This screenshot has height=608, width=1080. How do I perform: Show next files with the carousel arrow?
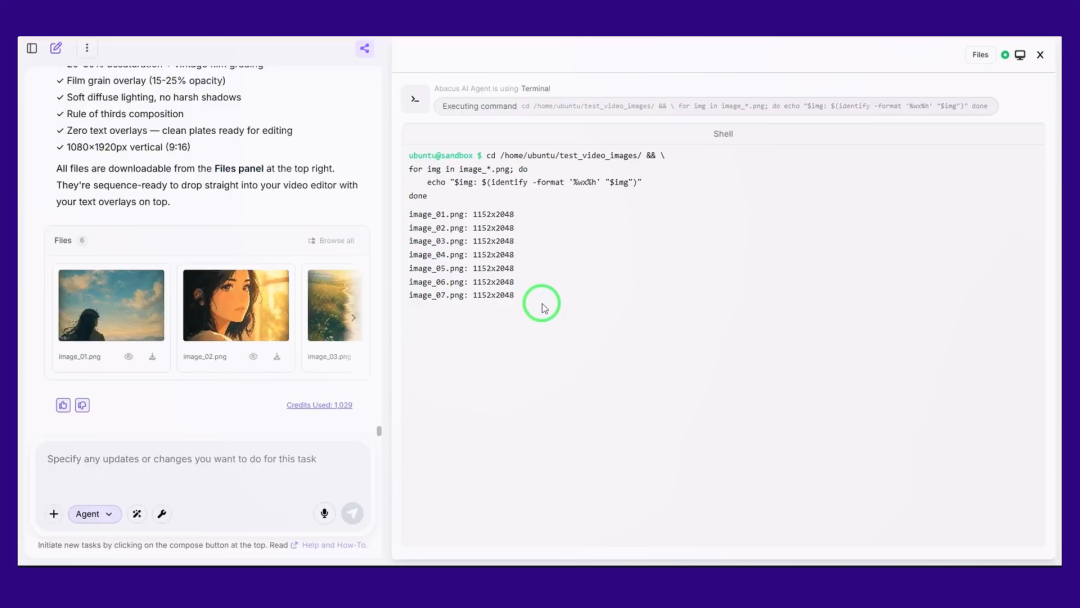[353, 317]
